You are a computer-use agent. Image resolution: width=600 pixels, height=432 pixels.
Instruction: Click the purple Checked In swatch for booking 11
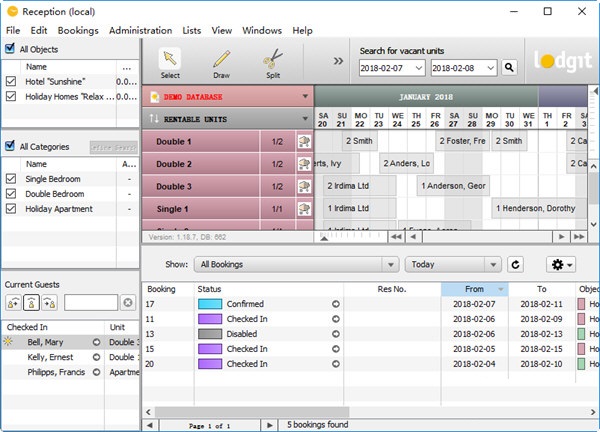(x=210, y=319)
